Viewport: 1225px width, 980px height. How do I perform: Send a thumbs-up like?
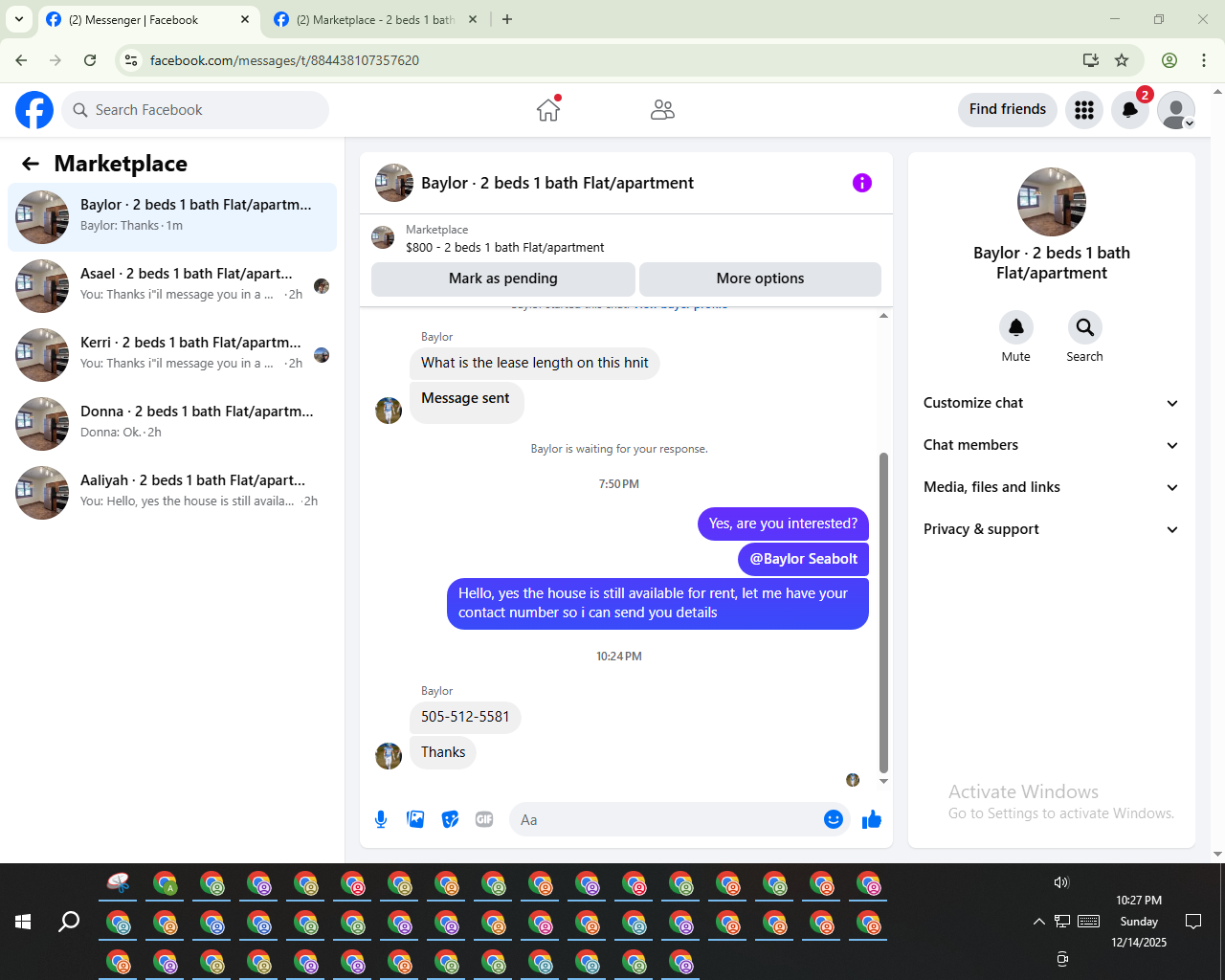pyautogui.click(x=872, y=819)
